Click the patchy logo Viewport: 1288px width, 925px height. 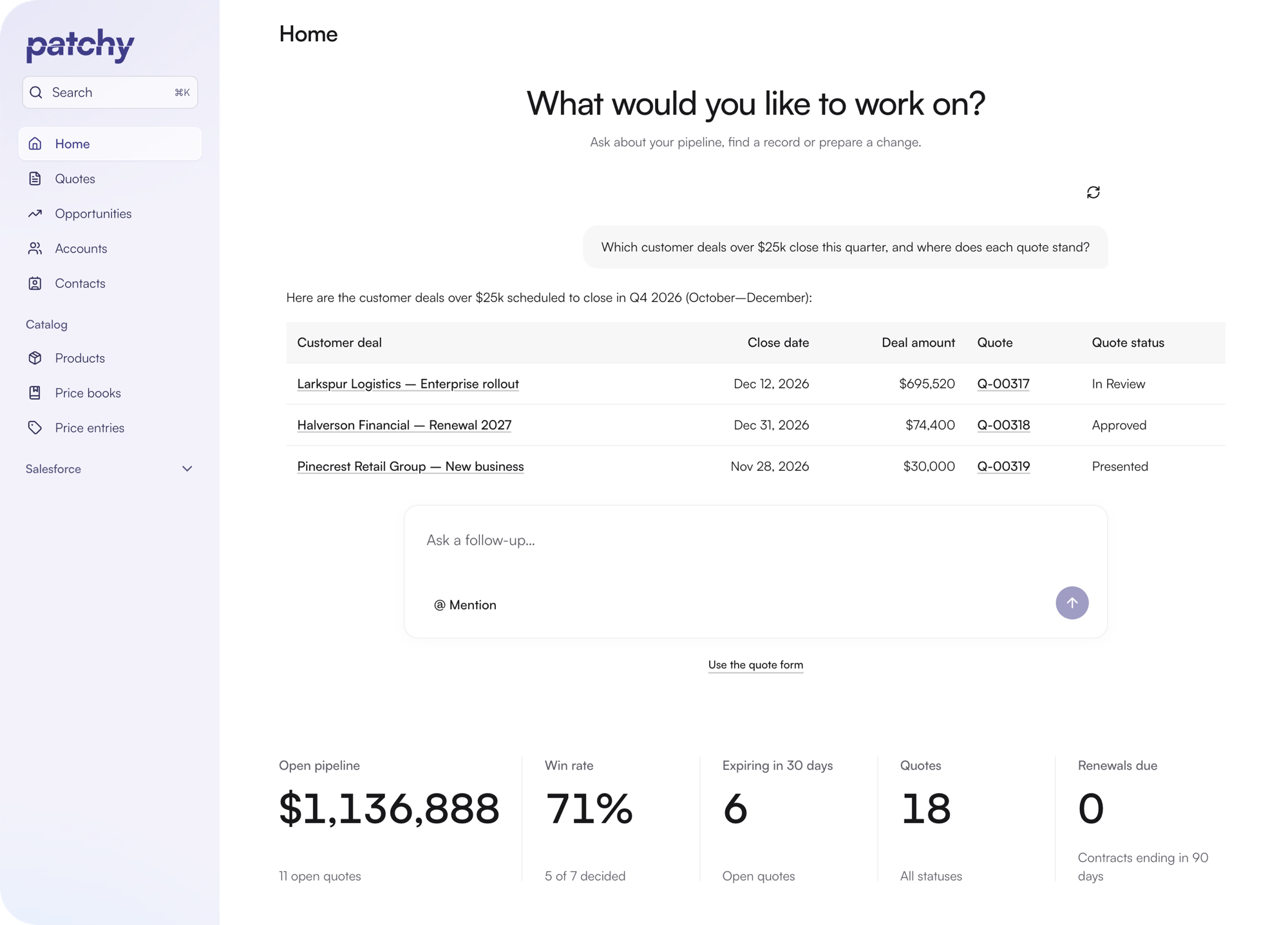click(80, 45)
